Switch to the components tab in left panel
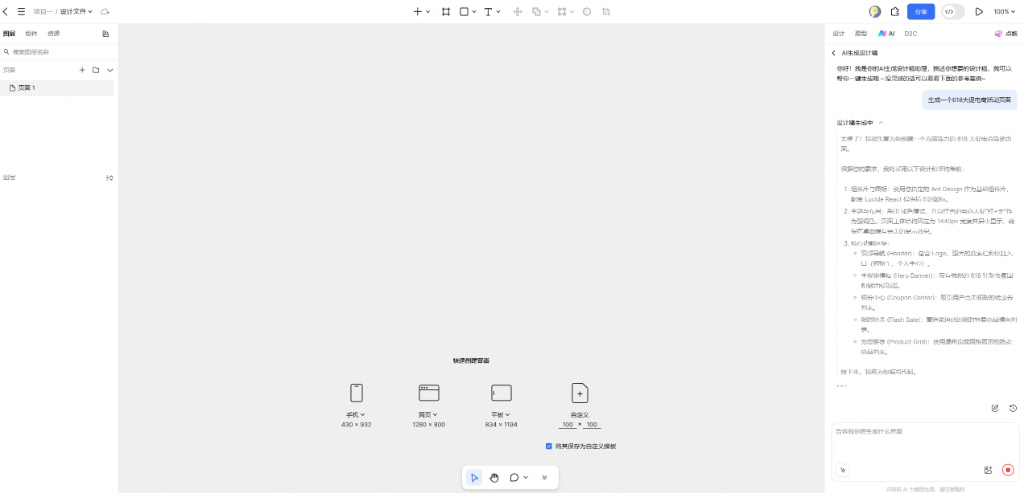The image size is (1024, 493). (x=31, y=33)
